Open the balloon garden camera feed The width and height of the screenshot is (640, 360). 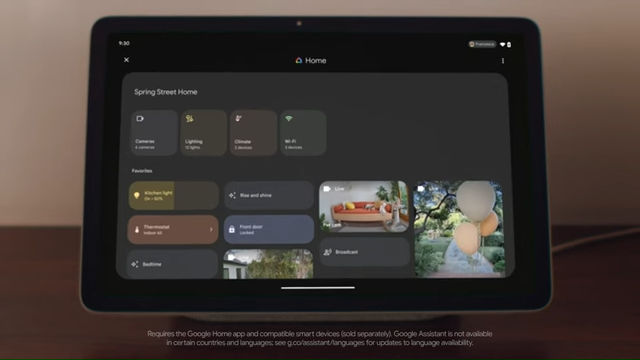click(460, 229)
